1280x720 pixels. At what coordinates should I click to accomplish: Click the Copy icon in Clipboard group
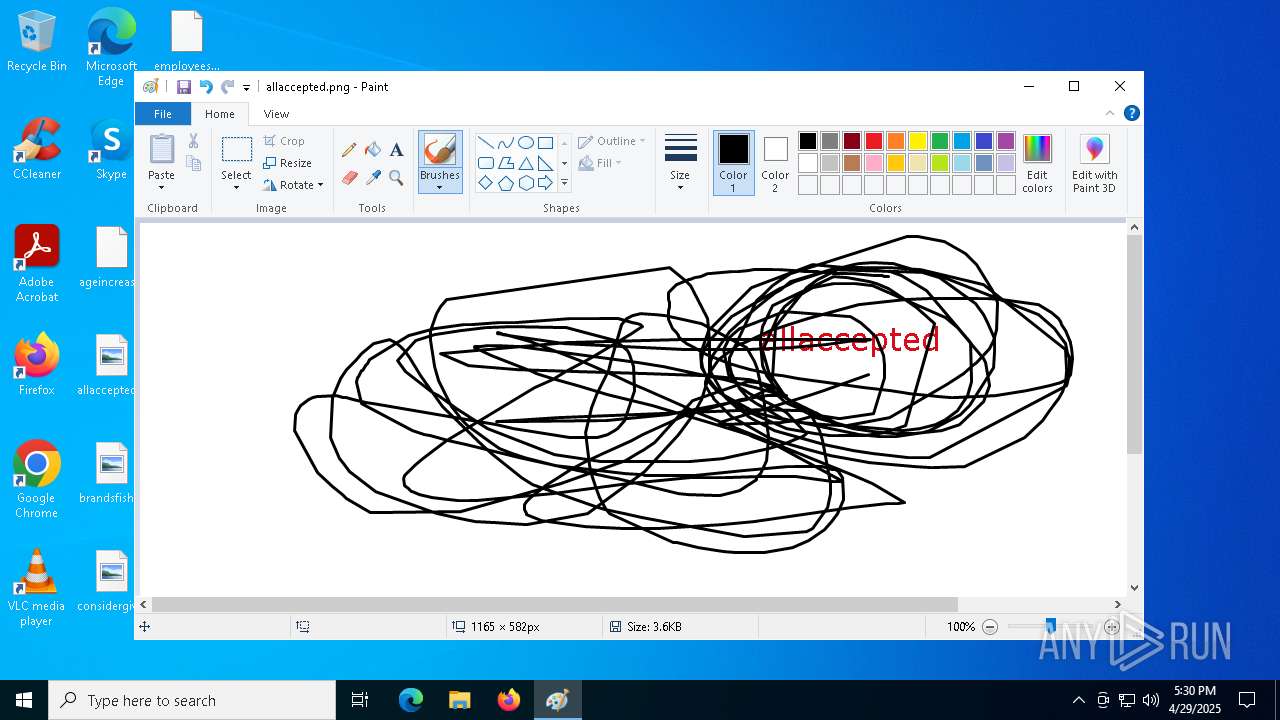click(193, 163)
